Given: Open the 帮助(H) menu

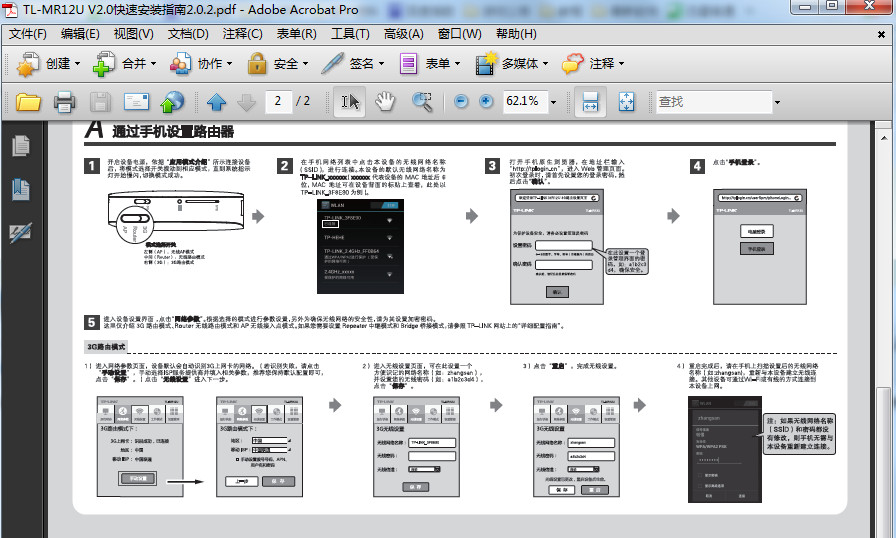Looking at the screenshot, I should click(x=516, y=34).
